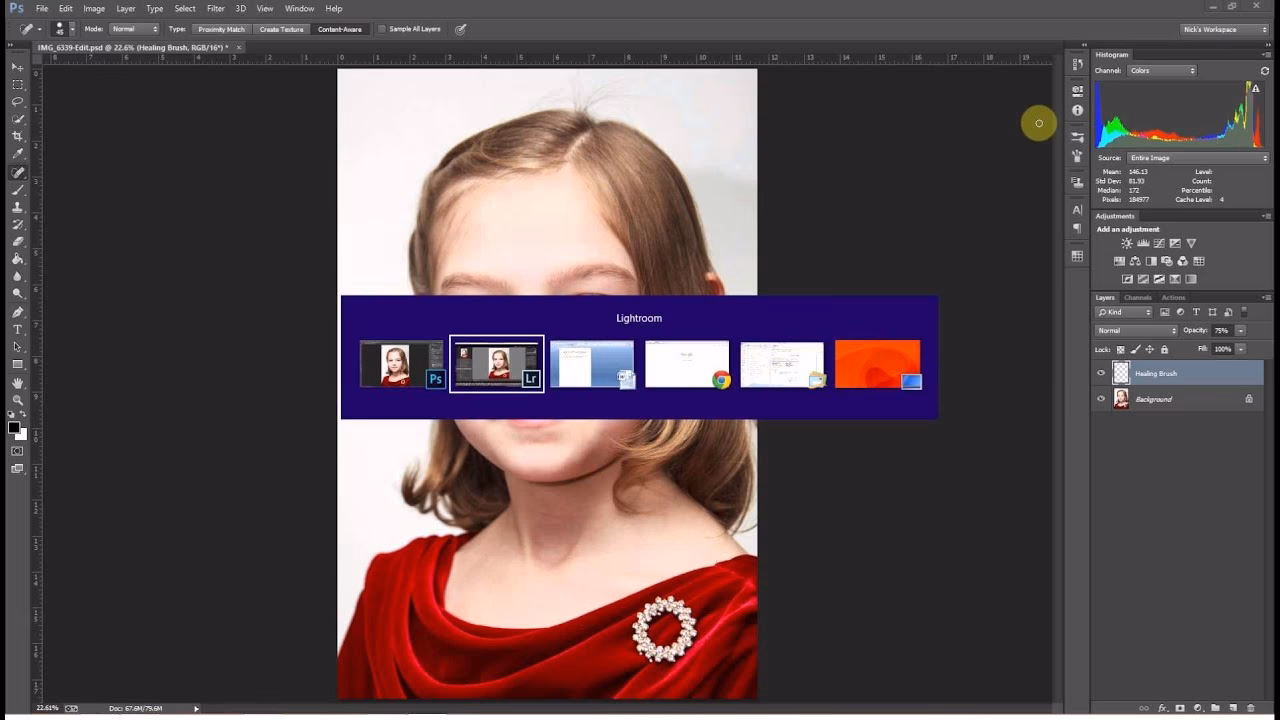The image size is (1280, 720).
Task: Enable the Sample All Layers checkbox
Action: (x=382, y=29)
